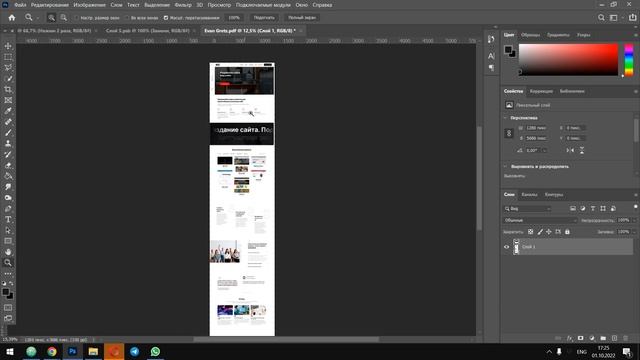Image resolution: width=640 pixels, height=360 pixels.
Task: Select the Hand tool
Action: pos(8,252)
